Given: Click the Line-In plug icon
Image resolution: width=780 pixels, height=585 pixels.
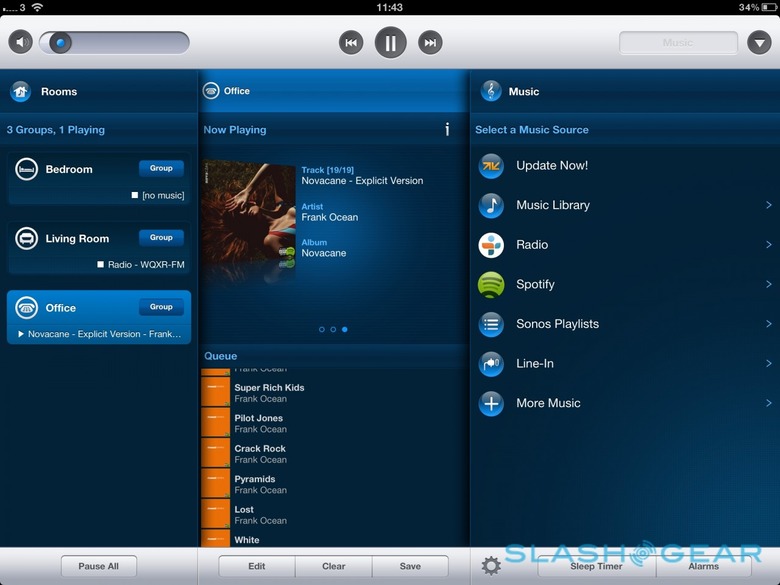Looking at the screenshot, I should tap(491, 364).
